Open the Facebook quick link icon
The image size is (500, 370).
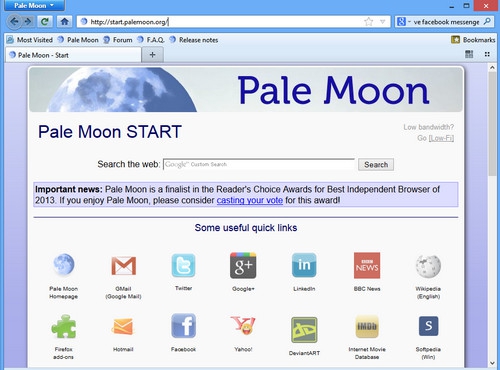click(x=183, y=326)
